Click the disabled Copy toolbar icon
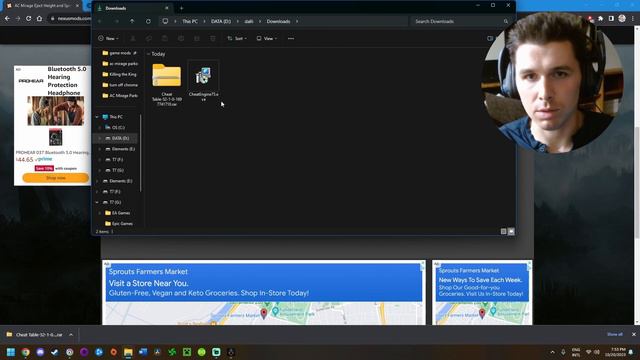 (149, 38)
